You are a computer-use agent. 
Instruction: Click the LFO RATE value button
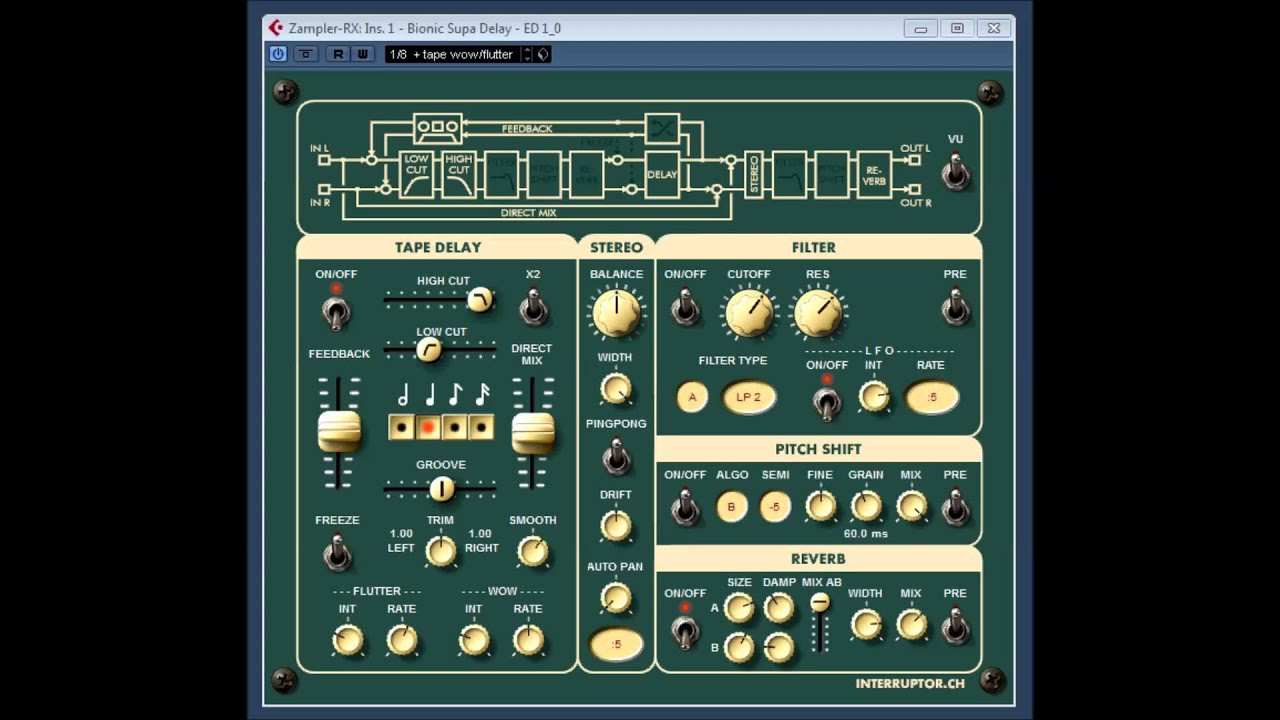point(932,398)
